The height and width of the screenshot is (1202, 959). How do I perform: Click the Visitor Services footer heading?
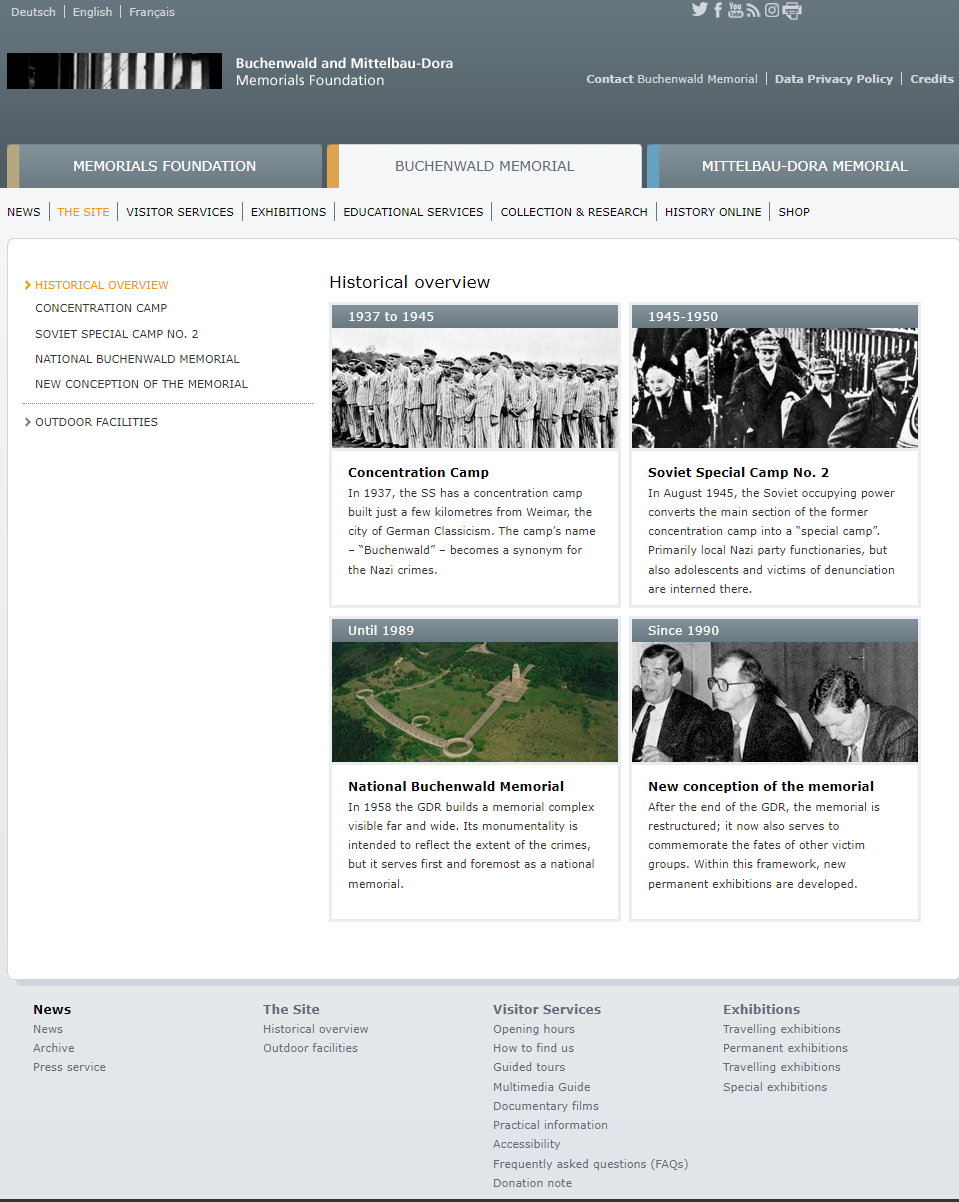coord(547,1009)
